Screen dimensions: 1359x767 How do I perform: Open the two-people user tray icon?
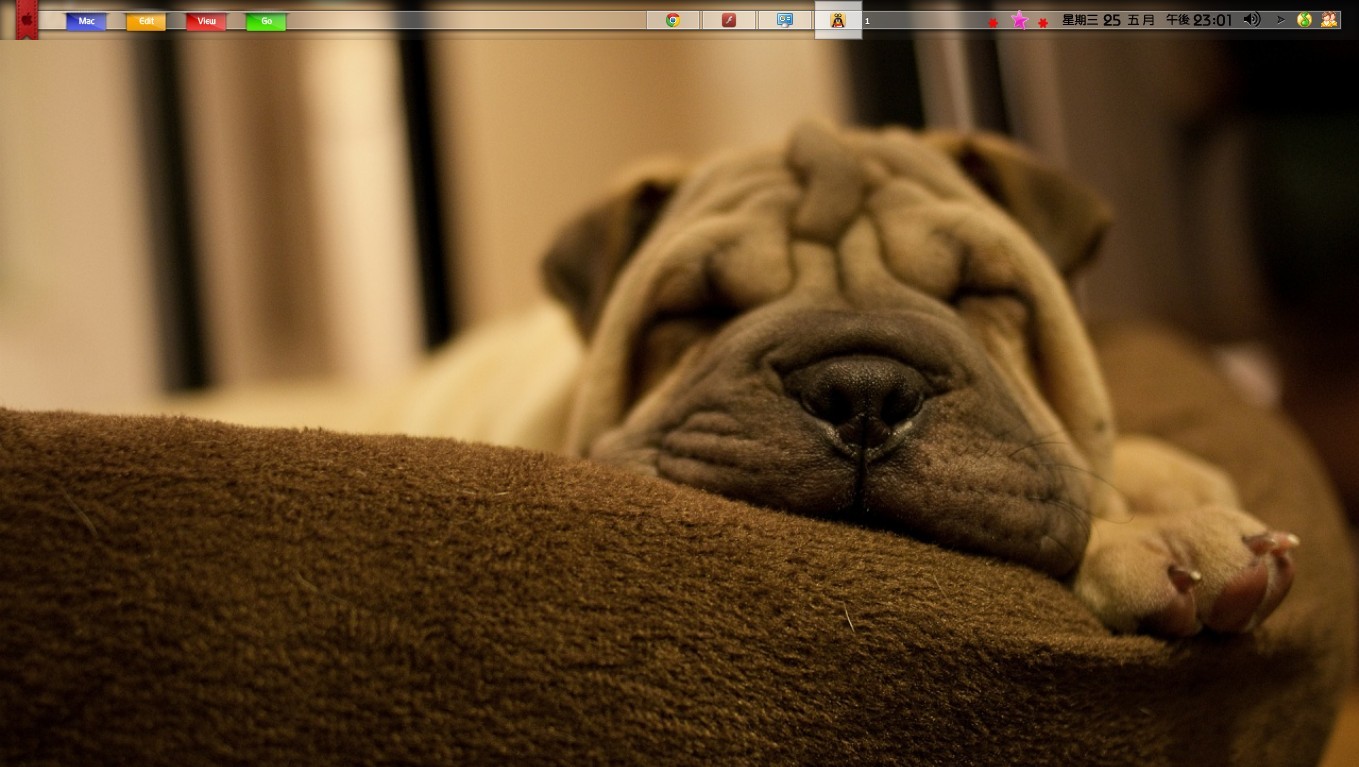1329,19
